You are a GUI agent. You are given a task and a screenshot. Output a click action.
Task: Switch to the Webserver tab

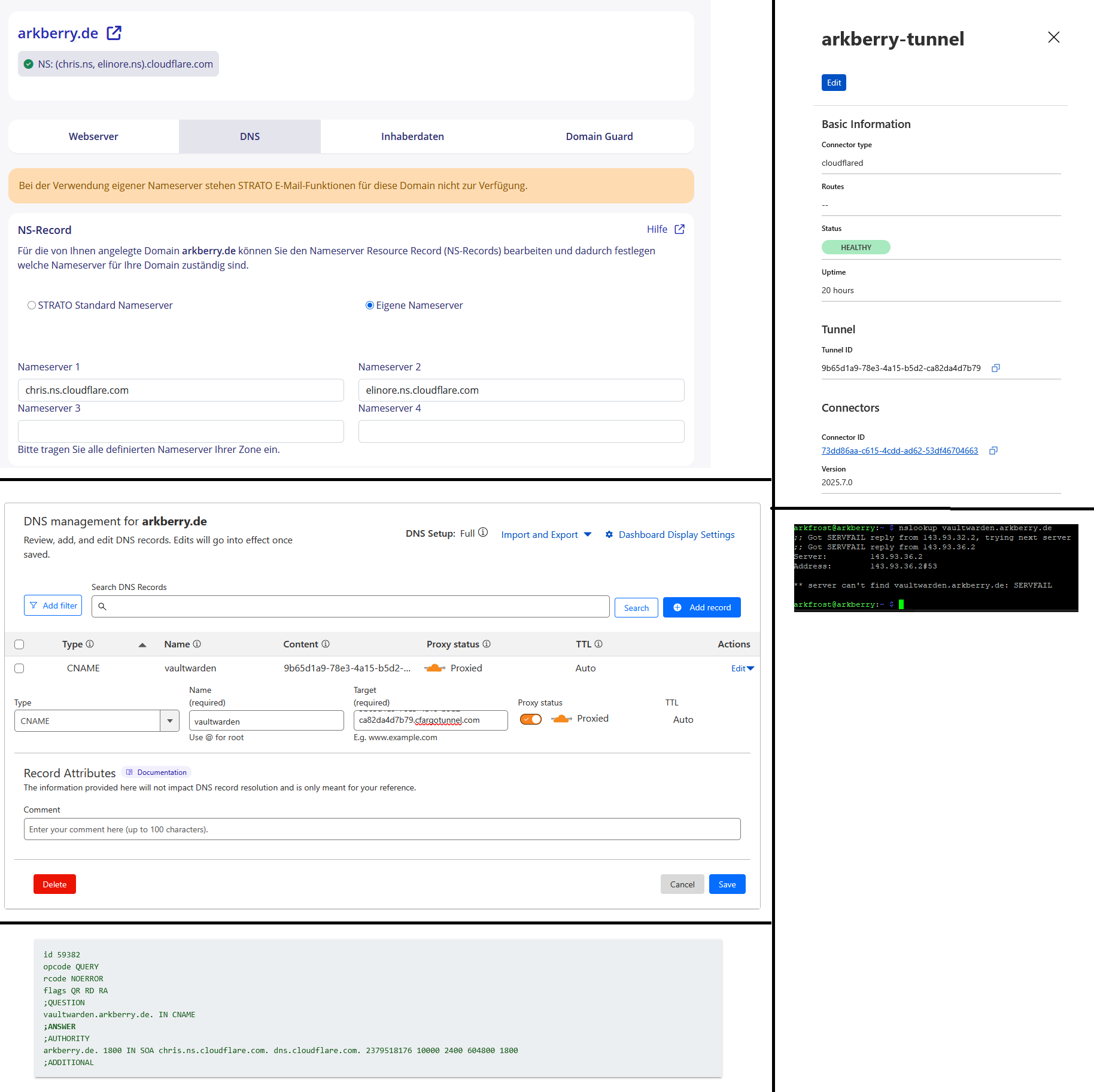[x=93, y=136]
